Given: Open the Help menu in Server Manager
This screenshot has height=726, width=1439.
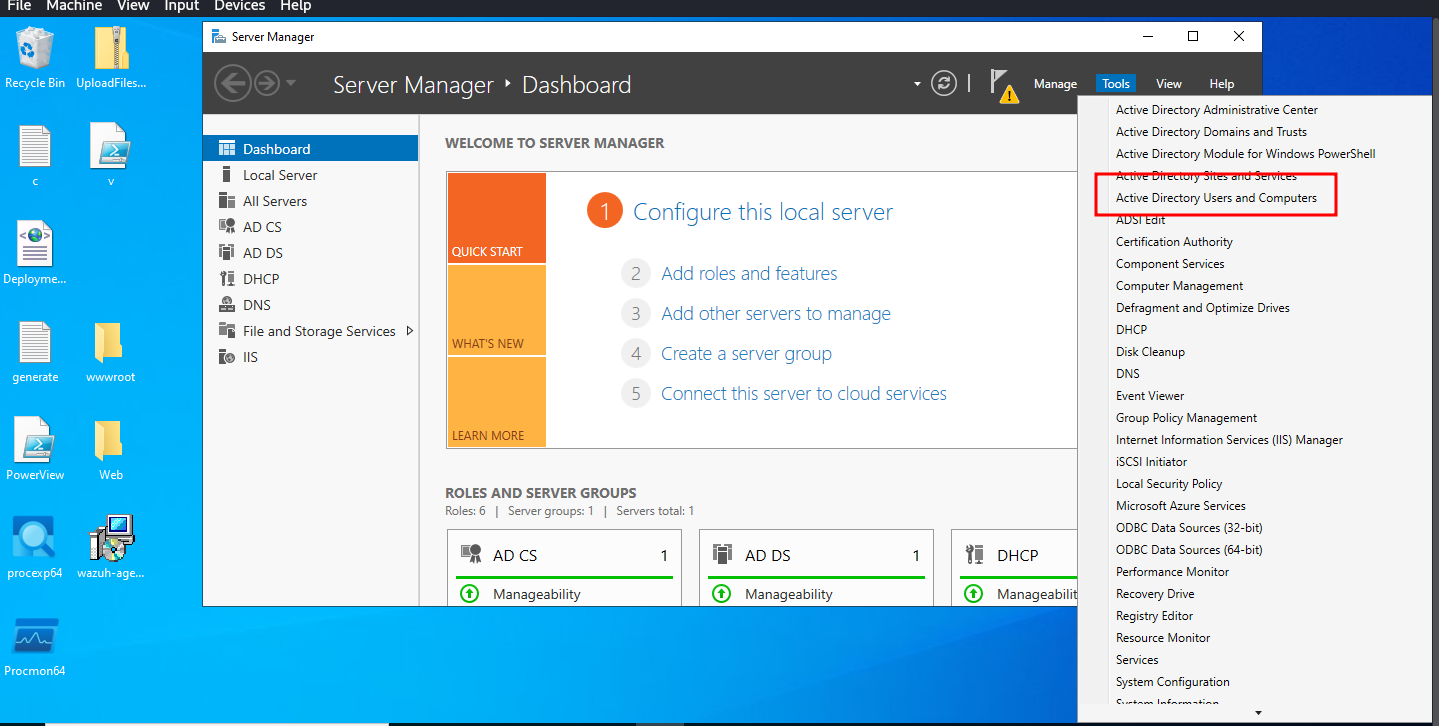Looking at the screenshot, I should click(x=1221, y=84).
